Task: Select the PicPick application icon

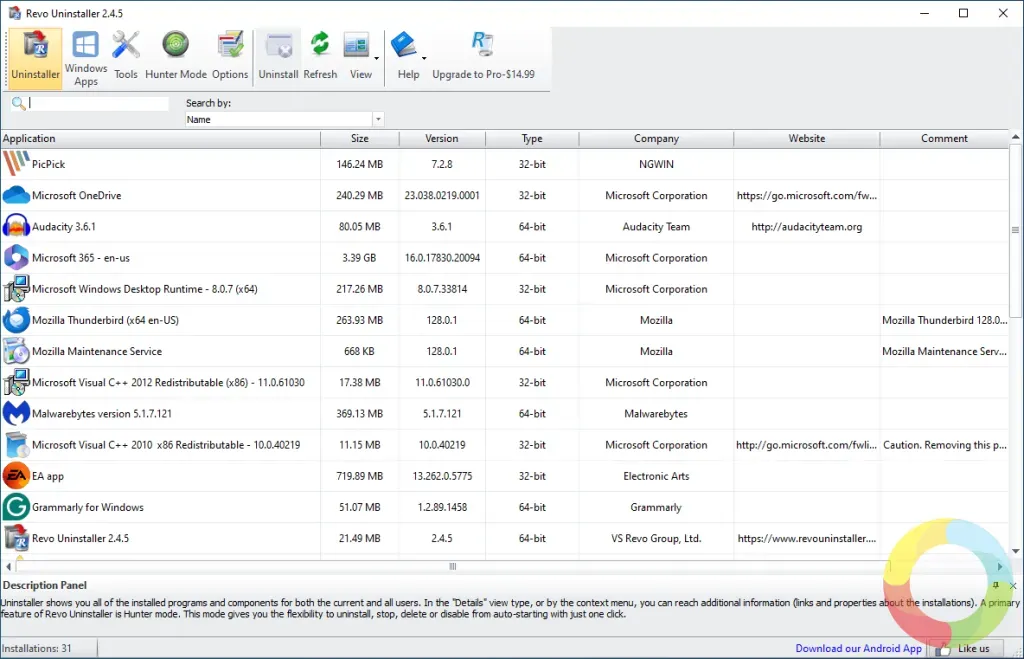Action: [16, 164]
